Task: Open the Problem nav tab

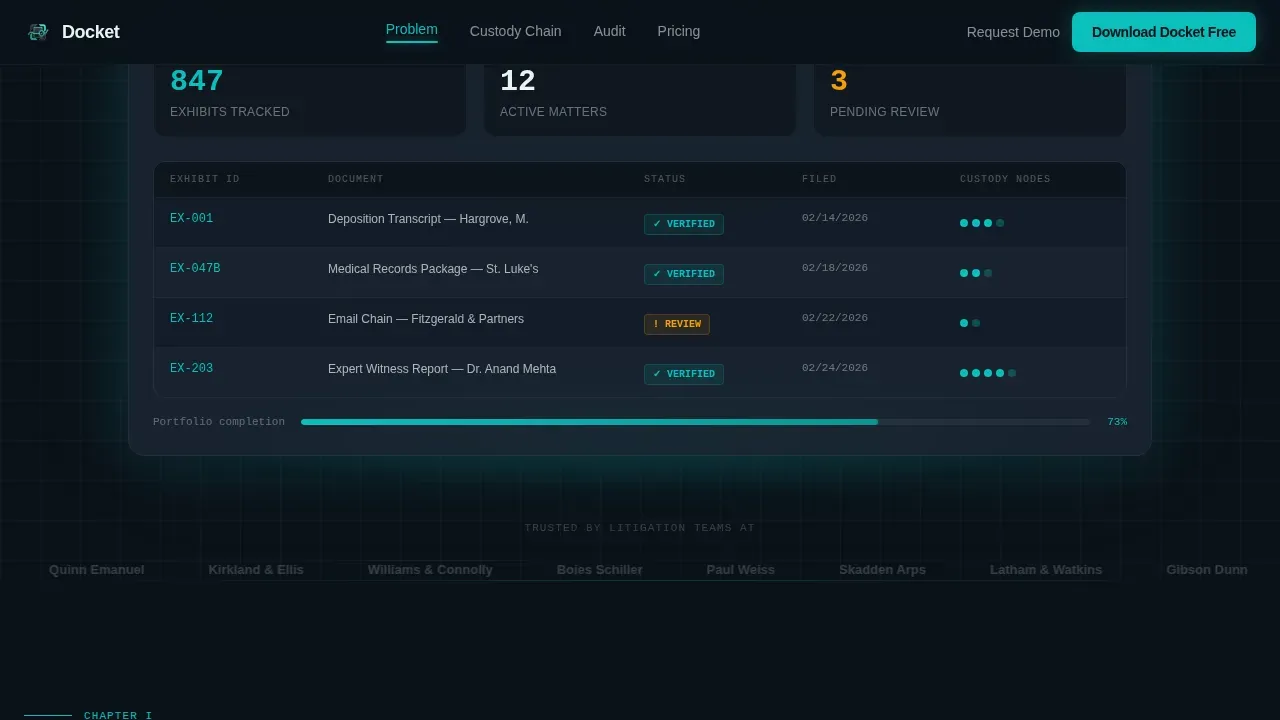Action: pos(412,30)
